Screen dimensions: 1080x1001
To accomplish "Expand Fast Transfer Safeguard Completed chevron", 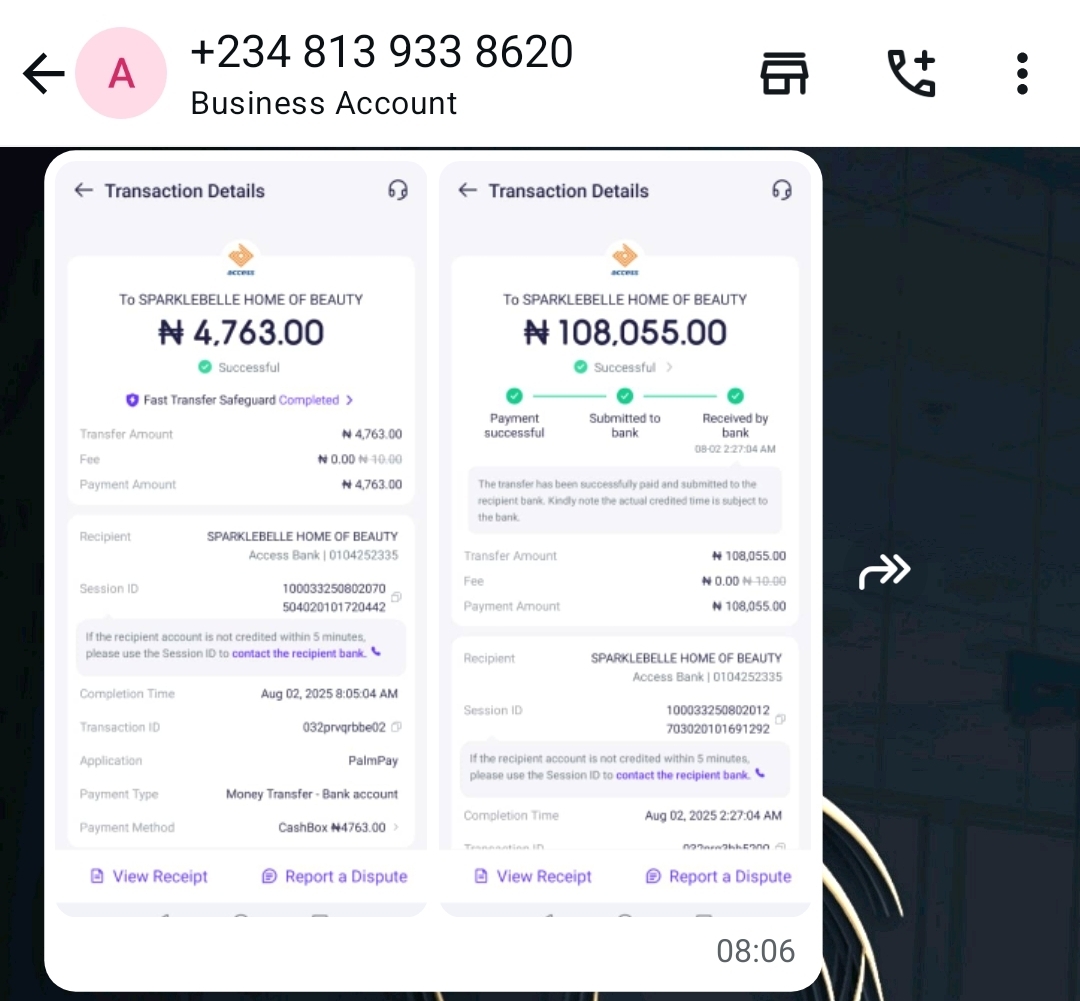I will pyautogui.click(x=349, y=400).
